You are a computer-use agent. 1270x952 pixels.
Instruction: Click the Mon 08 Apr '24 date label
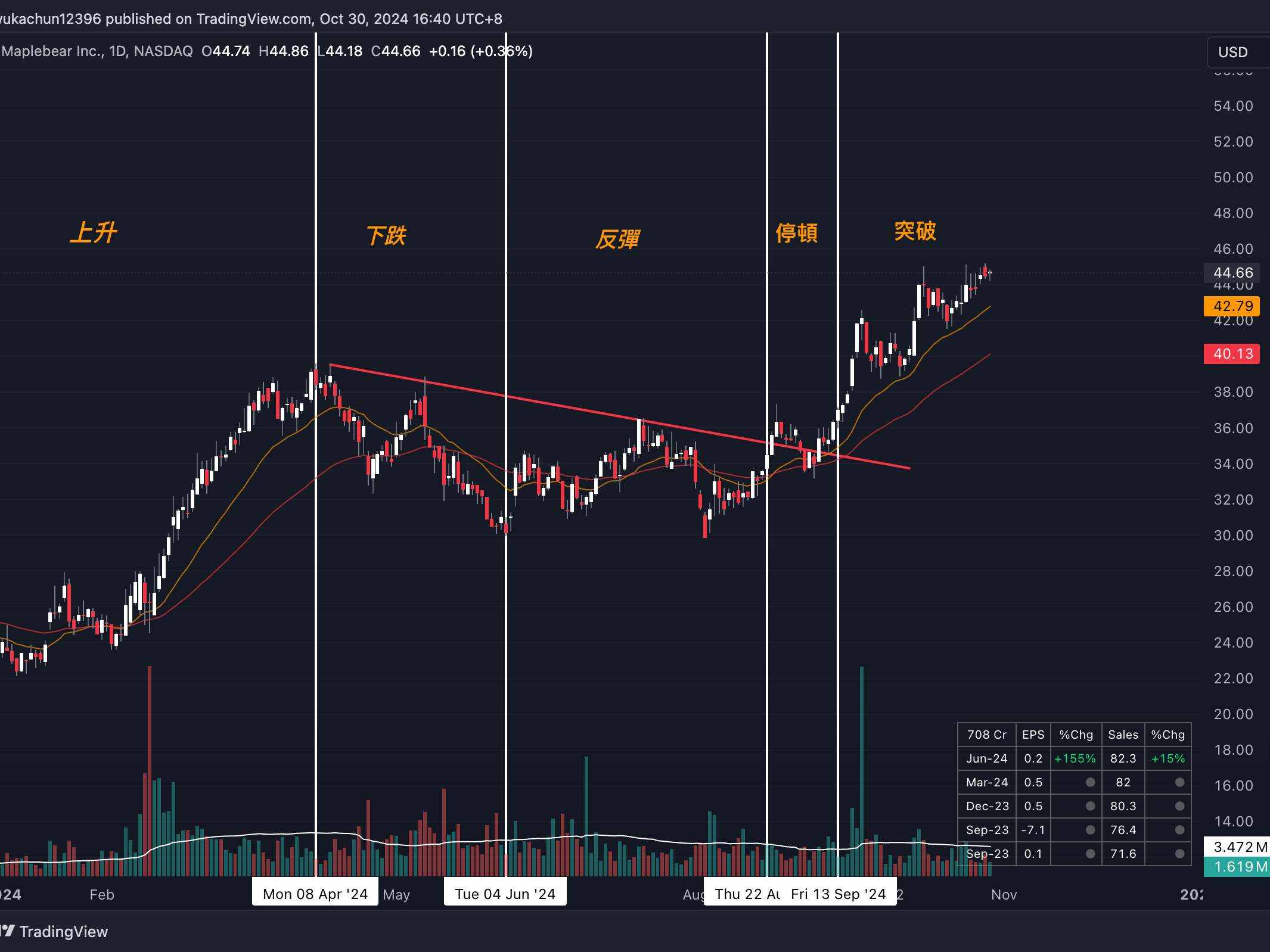click(x=315, y=894)
